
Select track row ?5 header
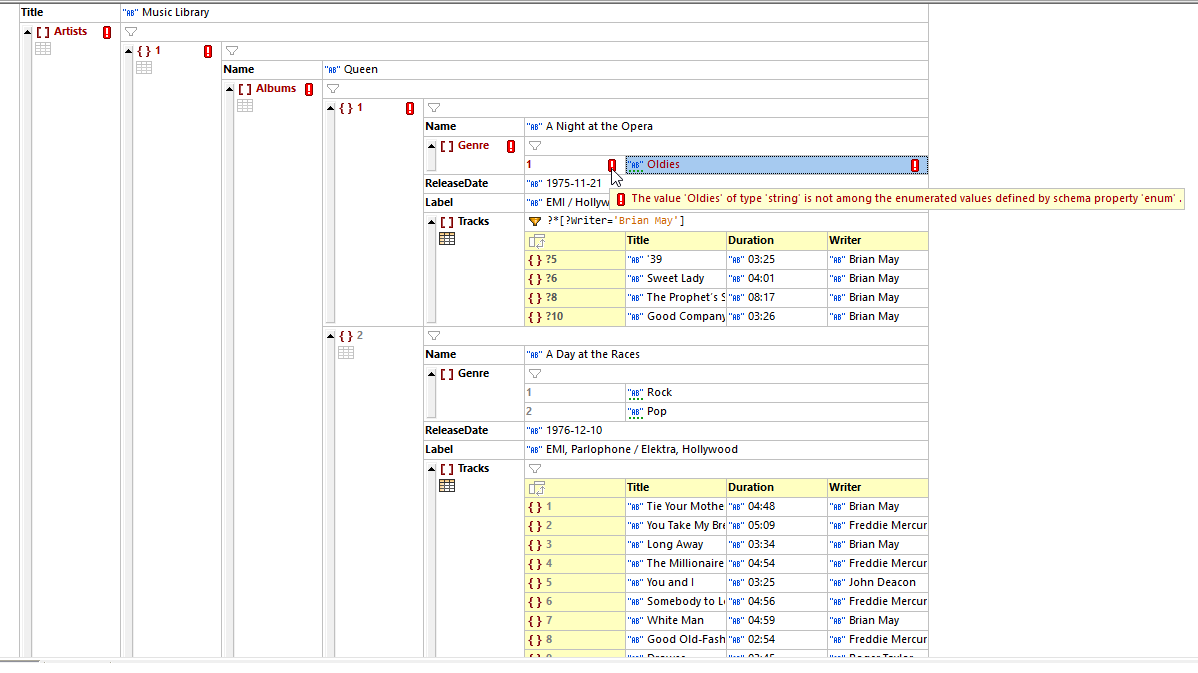coord(575,260)
